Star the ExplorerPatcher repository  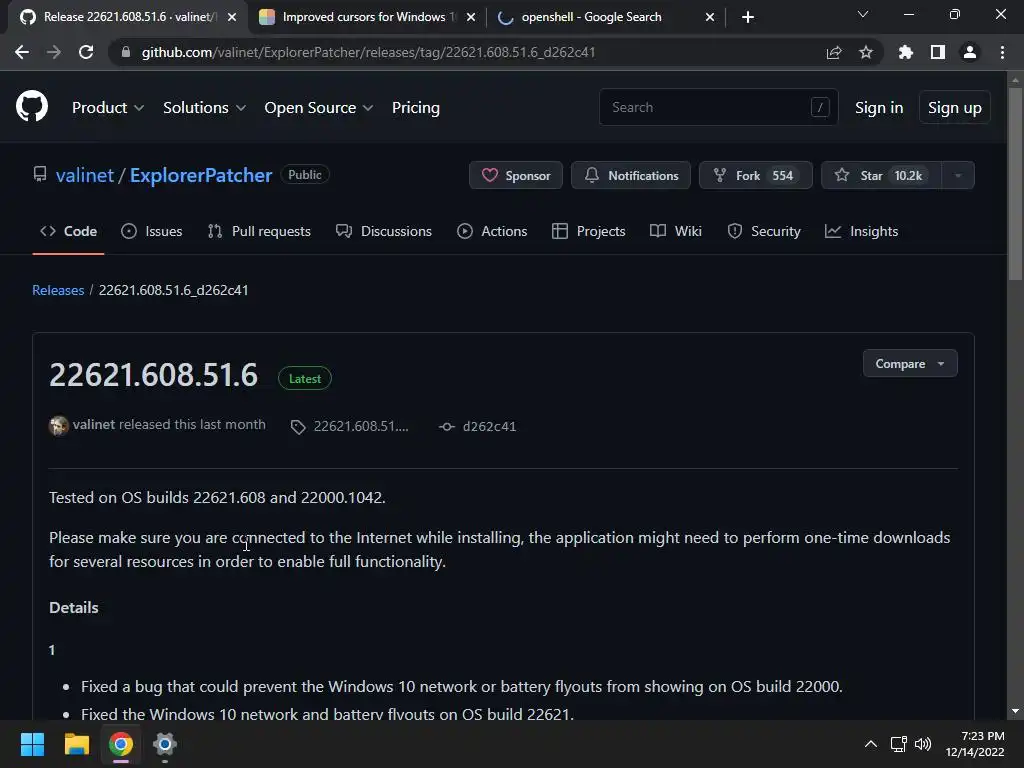click(882, 175)
